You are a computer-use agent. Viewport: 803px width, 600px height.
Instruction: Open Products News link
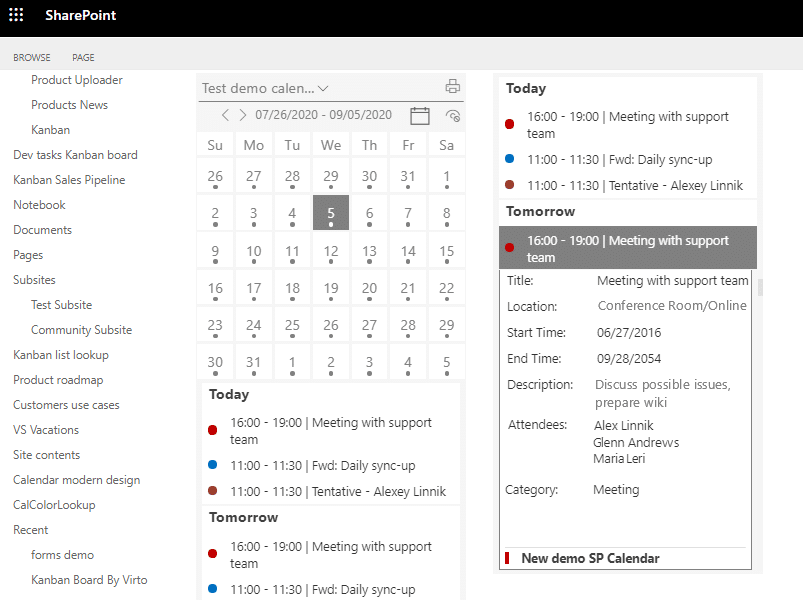[x=70, y=105]
